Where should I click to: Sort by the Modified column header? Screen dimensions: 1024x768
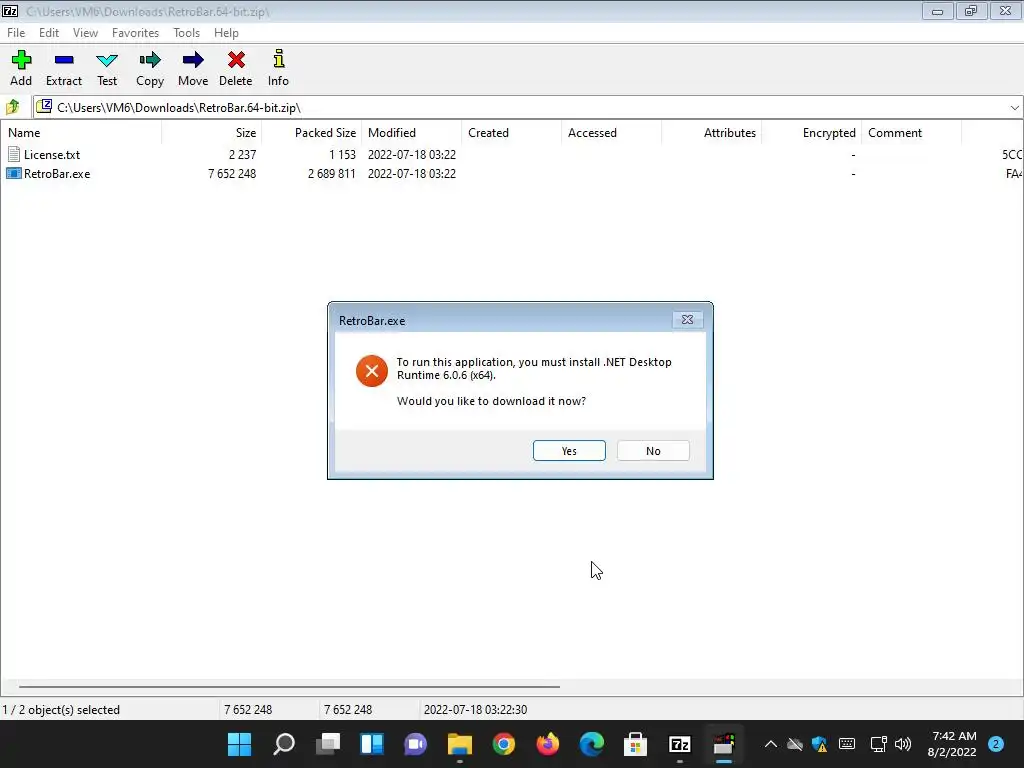click(411, 133)
